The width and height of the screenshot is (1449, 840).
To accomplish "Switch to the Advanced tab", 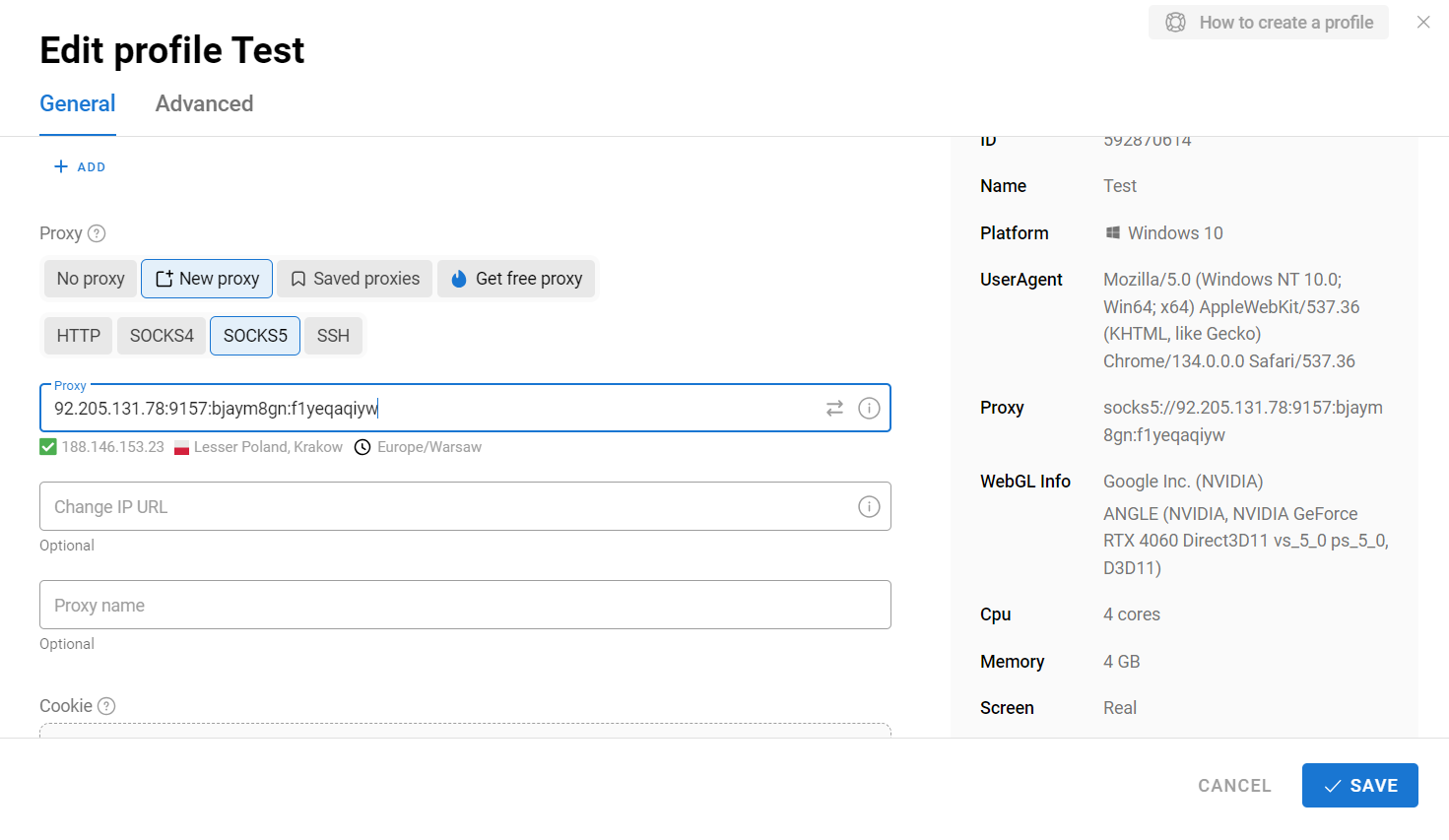I will coord(204,103).
